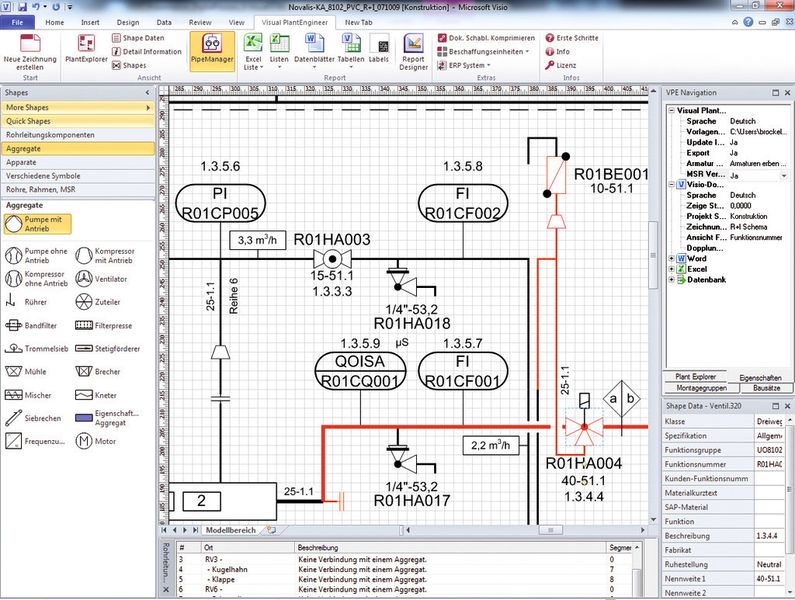Switch to the Insert ribbon tab
The height and width of the screenshot is (600, 795).
click(x=90, y=22)
